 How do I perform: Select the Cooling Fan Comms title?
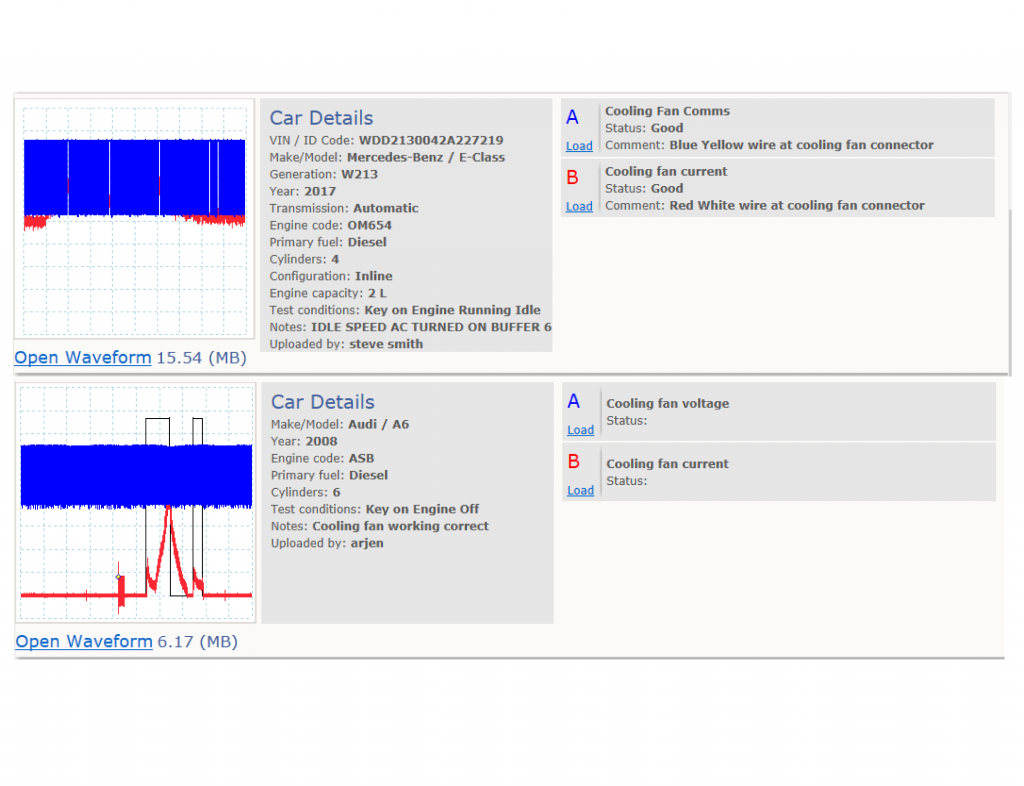pos(667,111)
